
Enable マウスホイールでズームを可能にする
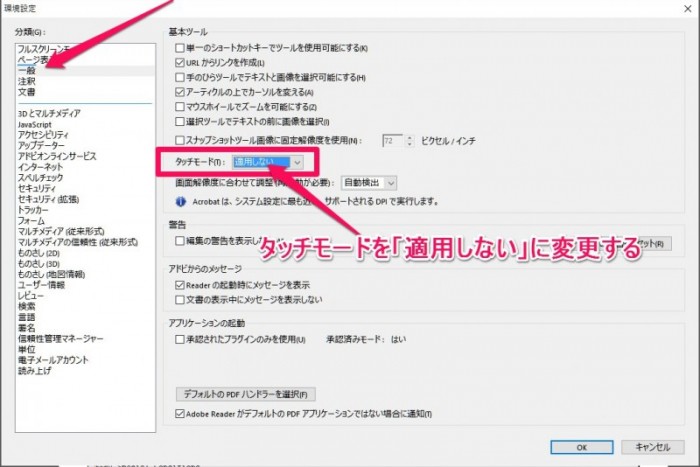(x=180, y=107)
